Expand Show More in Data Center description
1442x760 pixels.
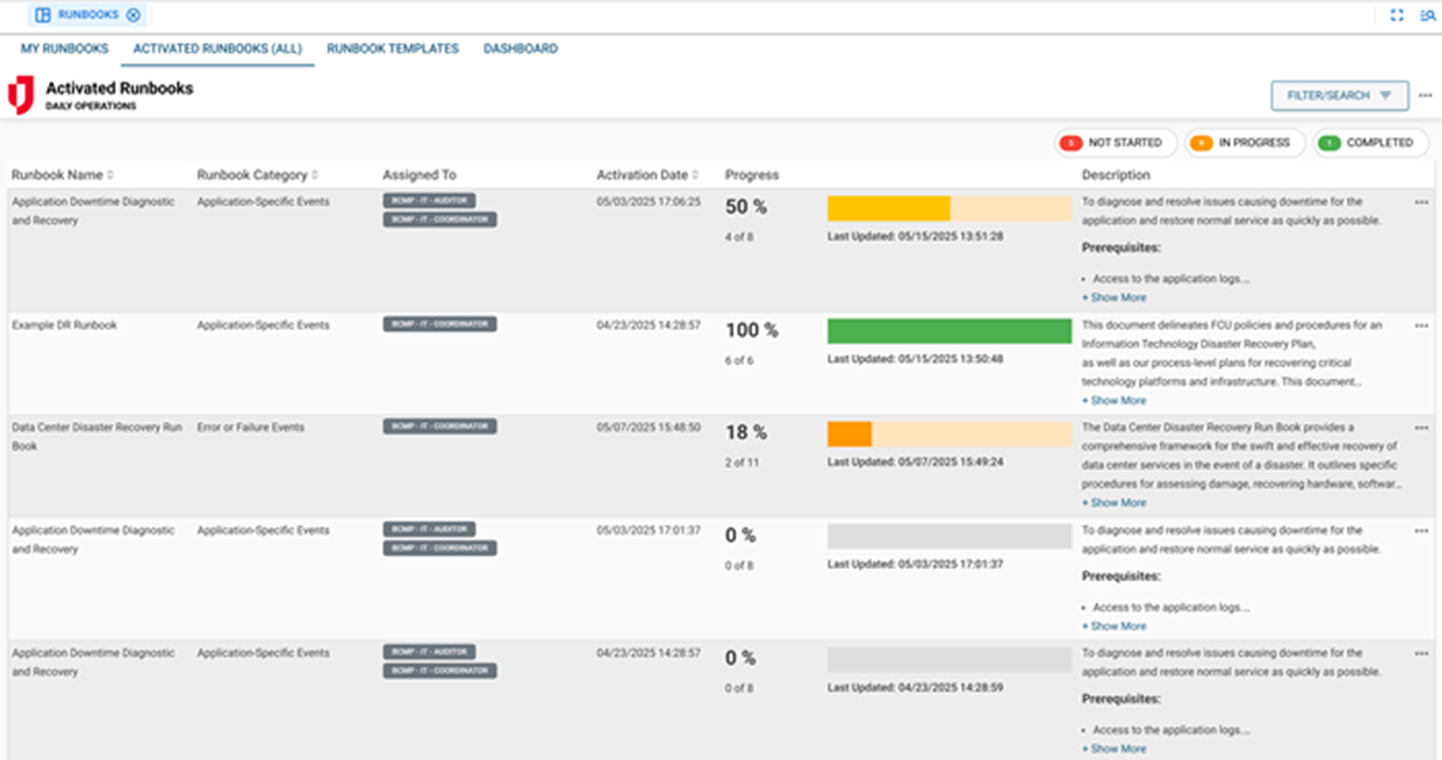point(1114,503)
